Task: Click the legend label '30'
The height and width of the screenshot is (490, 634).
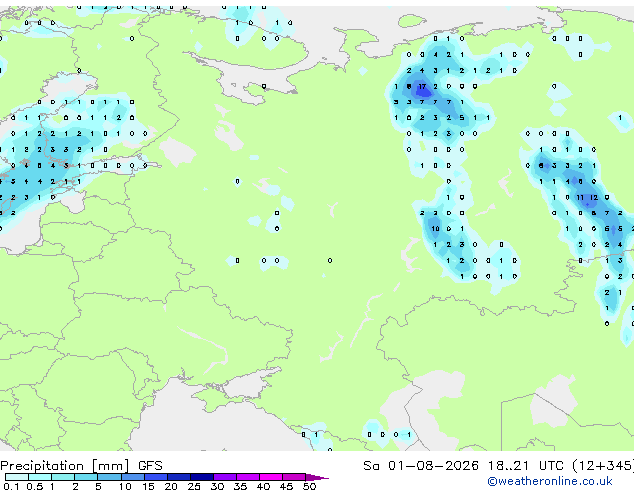Action: pyautogui.click(x=217, y=486)
